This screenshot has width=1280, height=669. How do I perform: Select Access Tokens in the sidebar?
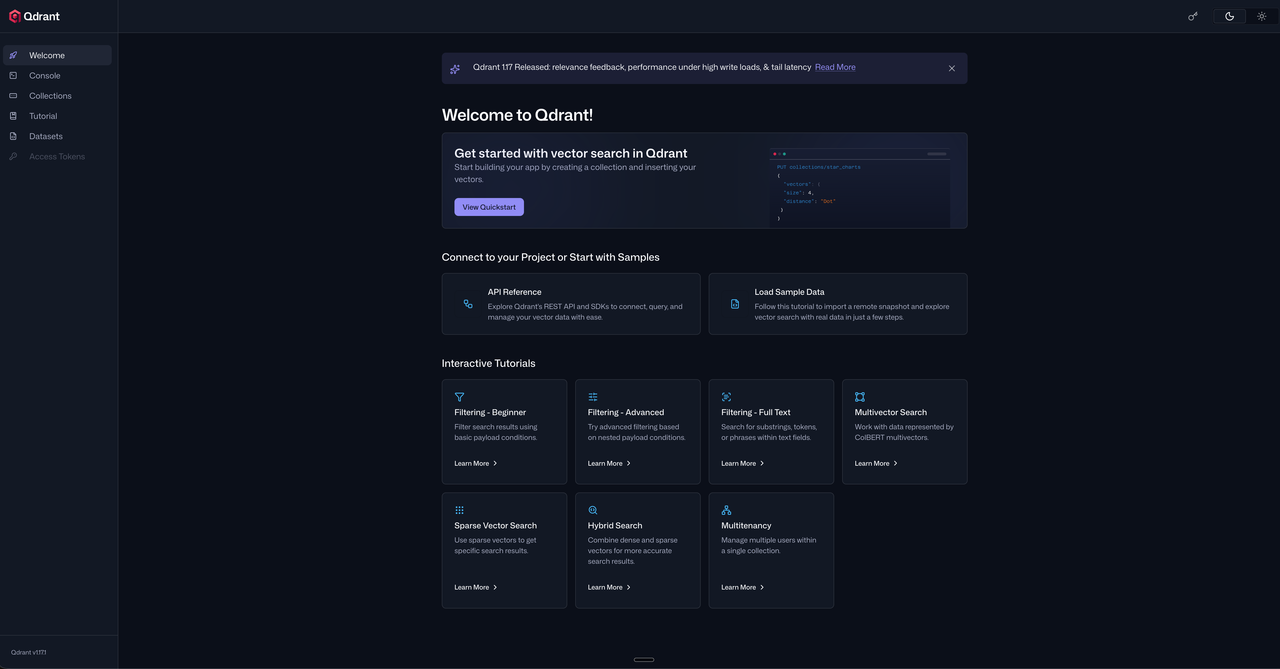tap(58, 156)
